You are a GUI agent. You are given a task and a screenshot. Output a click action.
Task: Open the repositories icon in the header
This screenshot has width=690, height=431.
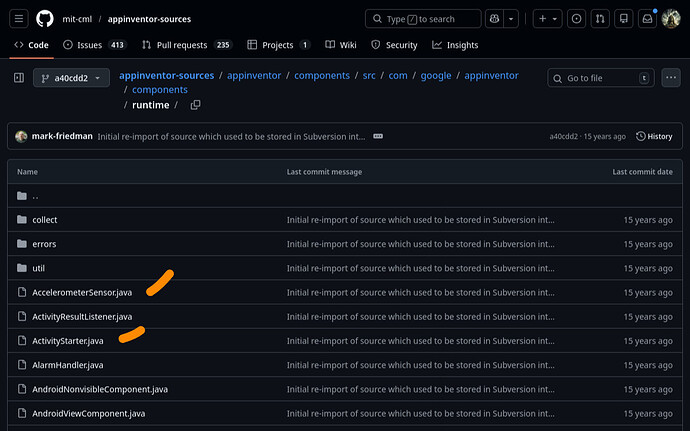point(623,19)
